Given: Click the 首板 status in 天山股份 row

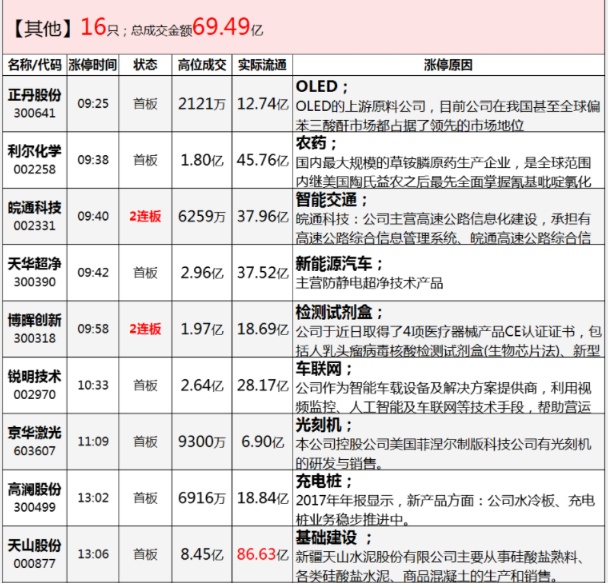Looking at the screenshot, I should coord(145,554).
